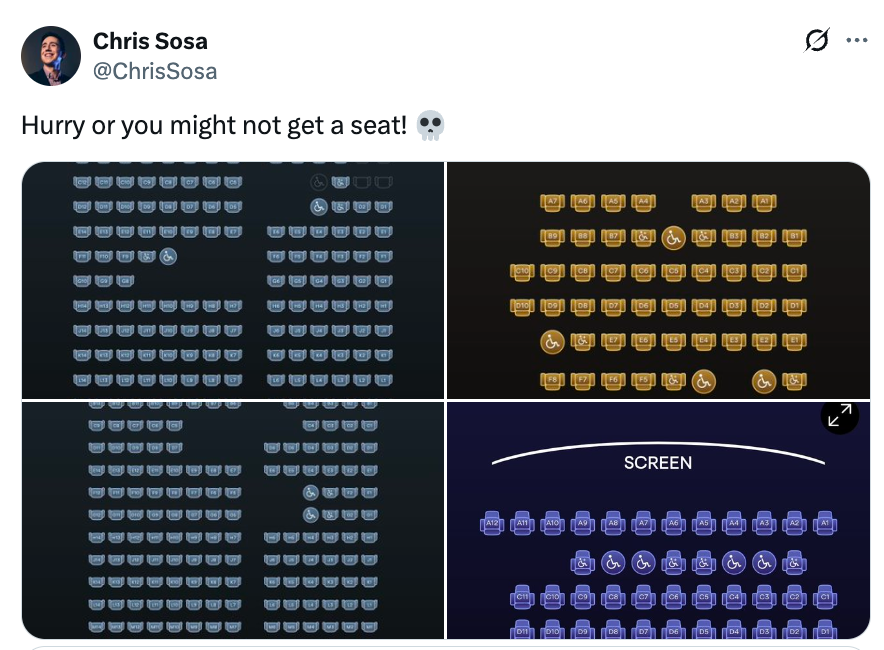The image size is (884, 650).
Task: Select the round gold wheelchair icon left of E7
Action: pos(551,342)
